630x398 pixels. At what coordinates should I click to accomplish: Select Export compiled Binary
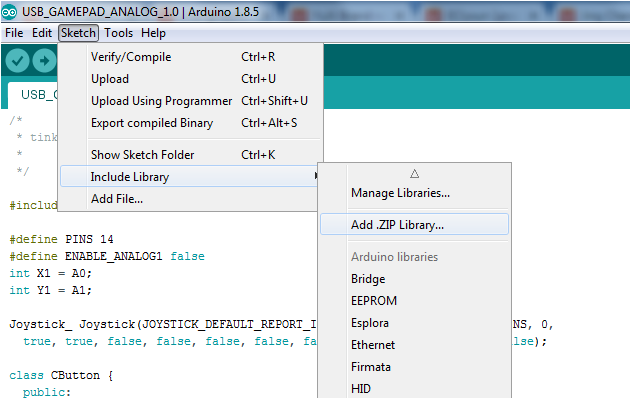(191, 123)
